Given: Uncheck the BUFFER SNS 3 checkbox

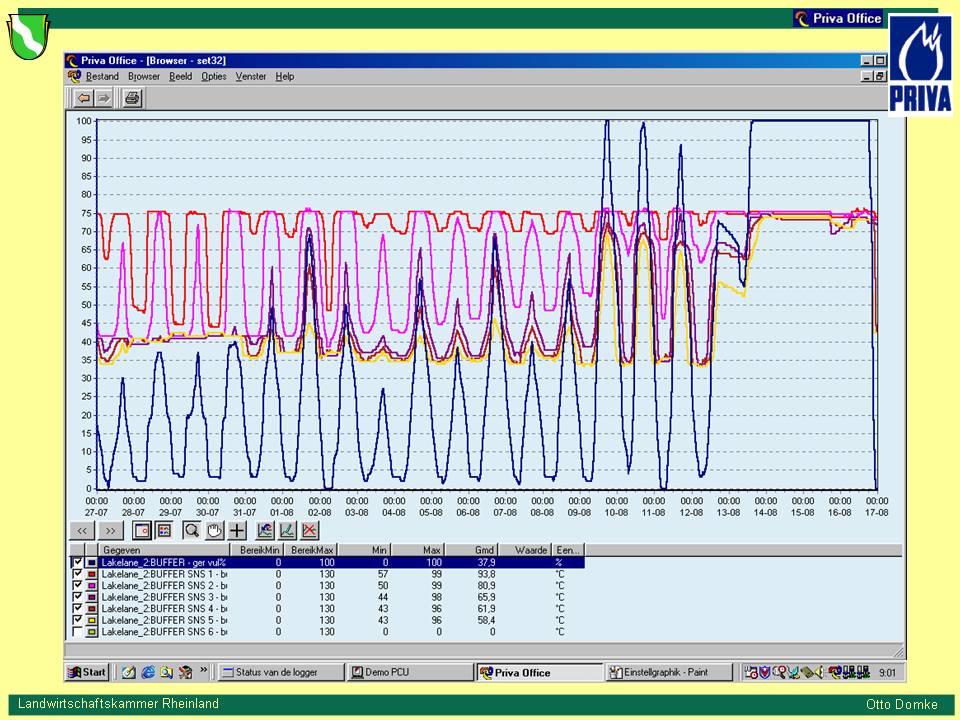Looking at the screenshot, I should click(77, 597).
